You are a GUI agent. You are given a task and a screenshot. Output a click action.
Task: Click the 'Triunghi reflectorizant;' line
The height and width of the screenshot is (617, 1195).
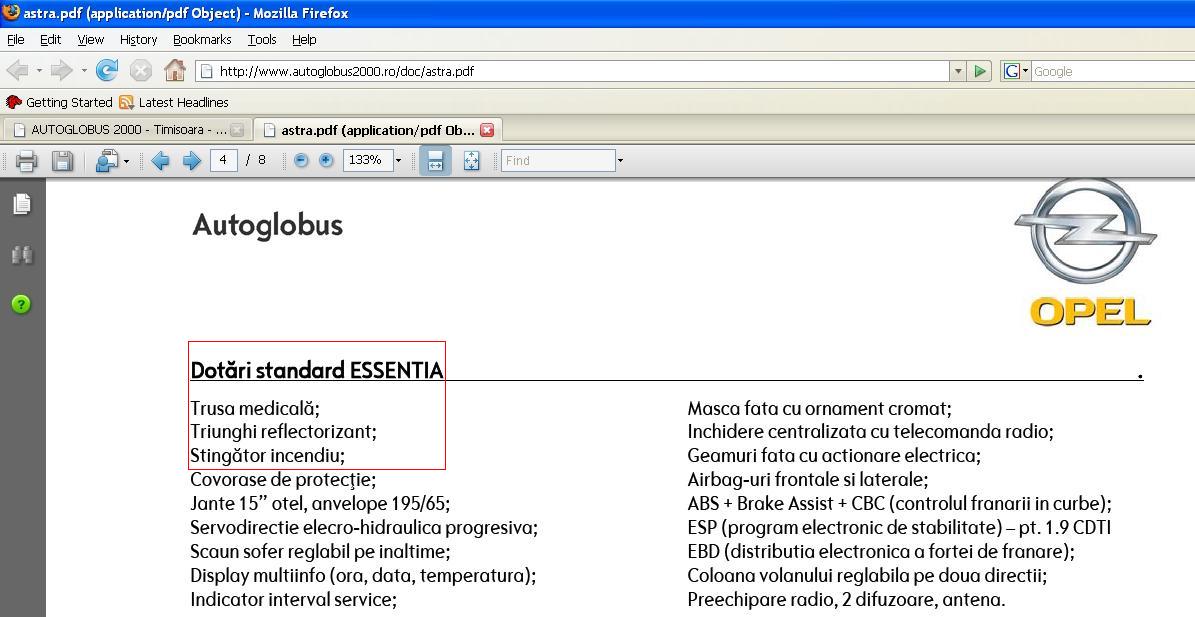click(284, 432)
